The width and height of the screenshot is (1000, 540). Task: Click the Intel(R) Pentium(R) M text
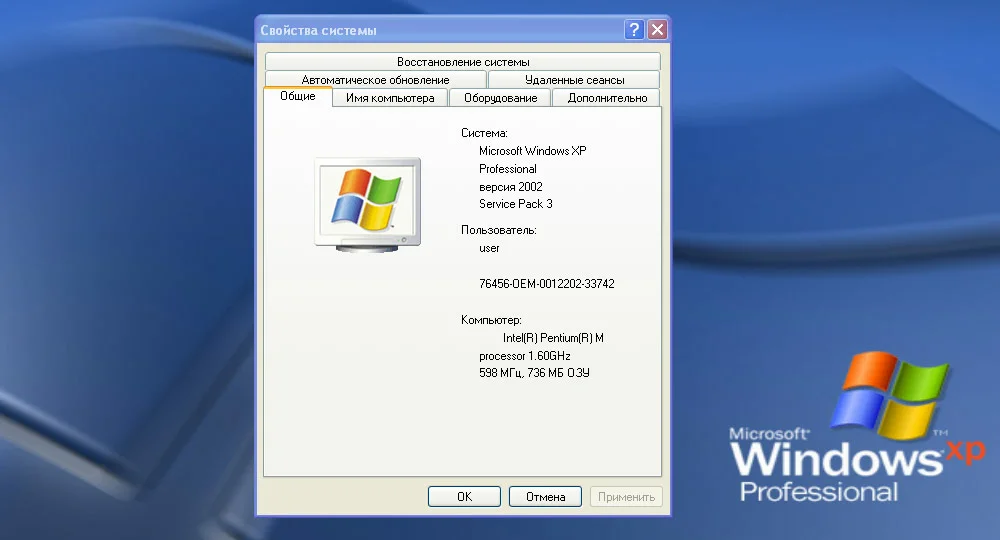pyautogui.click(x=553, y=338)
